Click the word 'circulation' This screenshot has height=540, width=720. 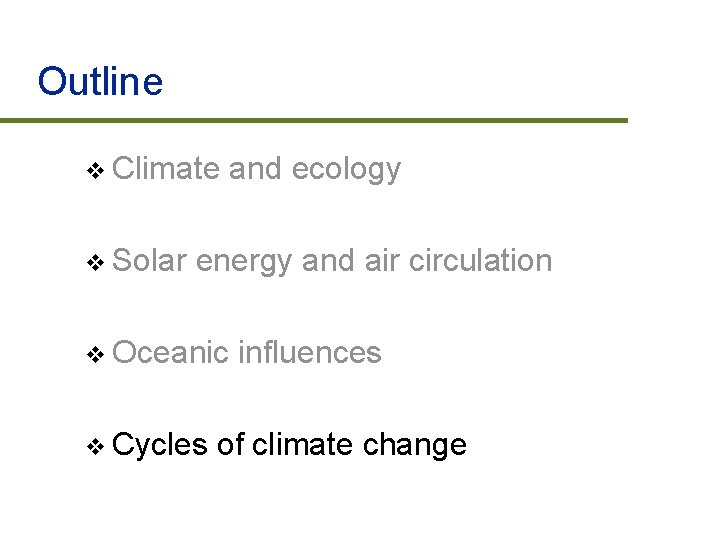[480, 260]
